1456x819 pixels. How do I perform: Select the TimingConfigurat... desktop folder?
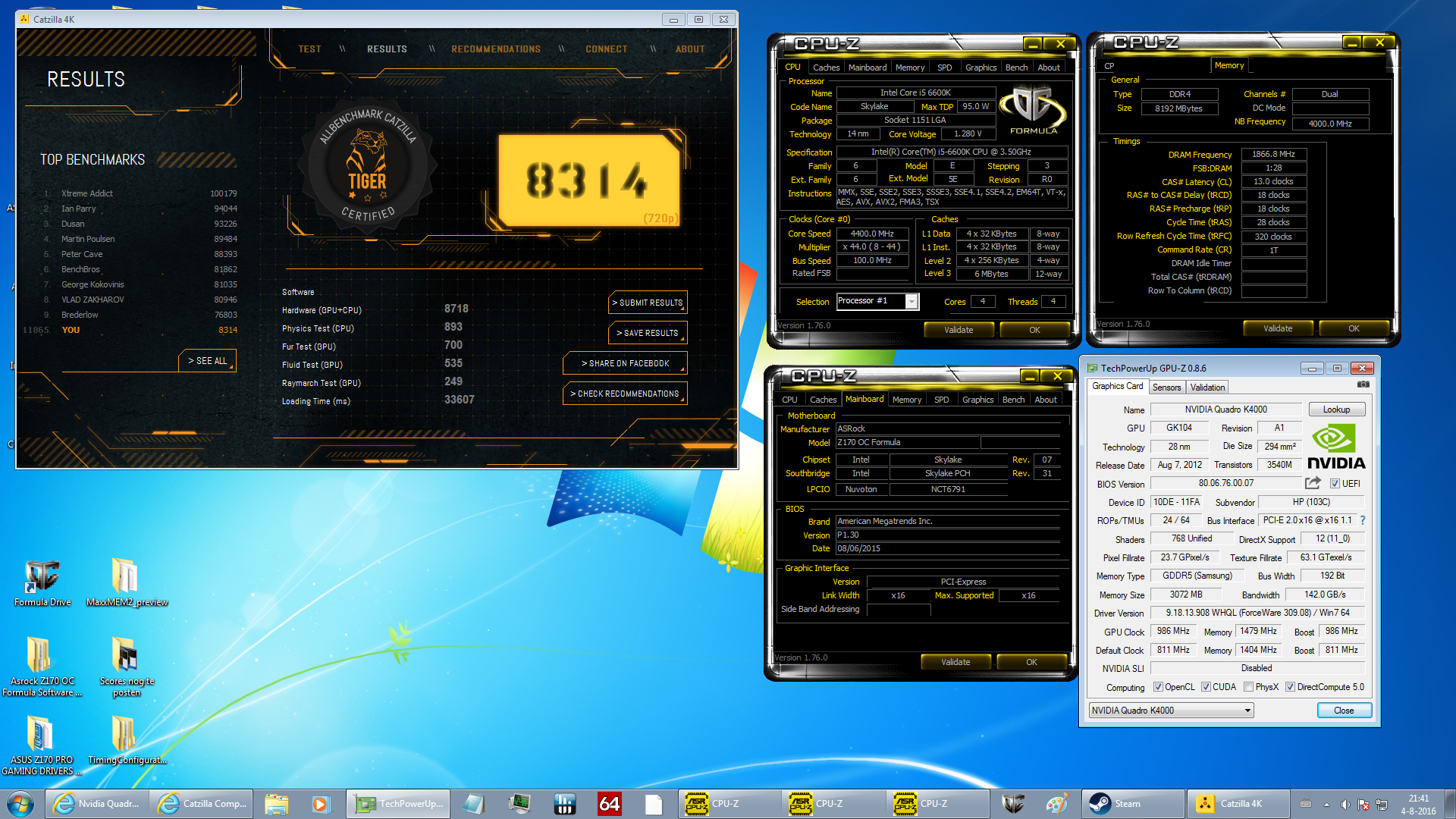[127, 740]
